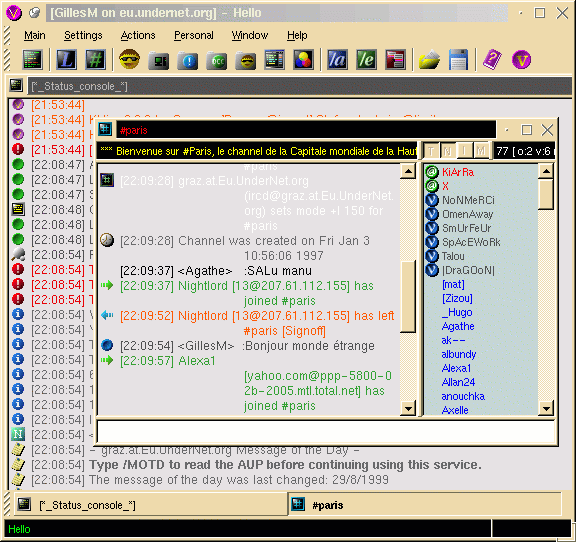The height and width of the screenshot is (542, 576).
Task: Click the #paris window title icon
Action: [x=105, y=129]
